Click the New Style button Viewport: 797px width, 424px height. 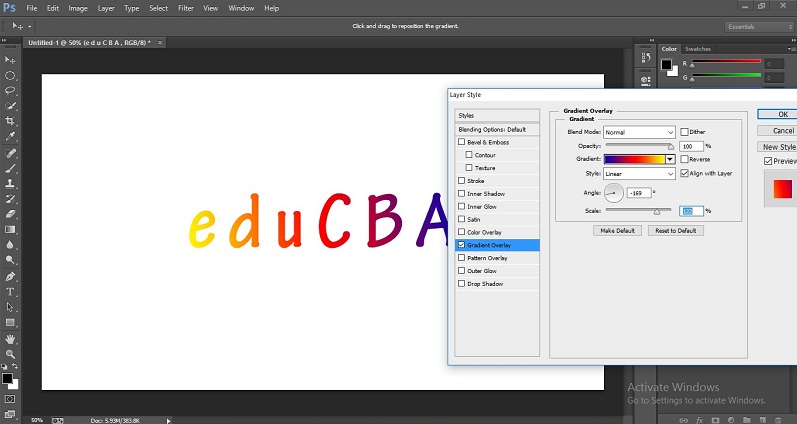click(x=777, y=147)
